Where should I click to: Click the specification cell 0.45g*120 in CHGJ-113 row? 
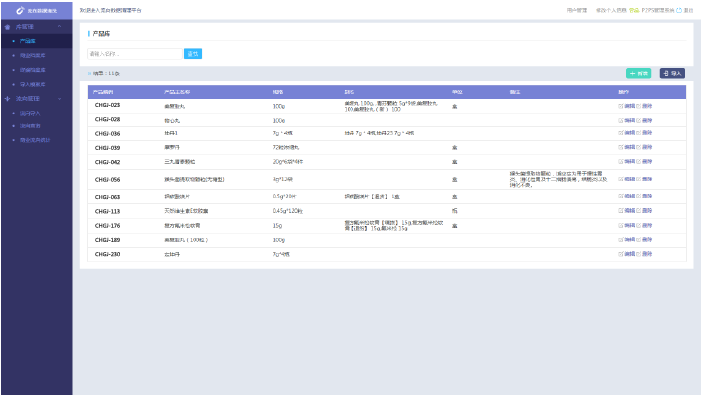click(287, 211)
